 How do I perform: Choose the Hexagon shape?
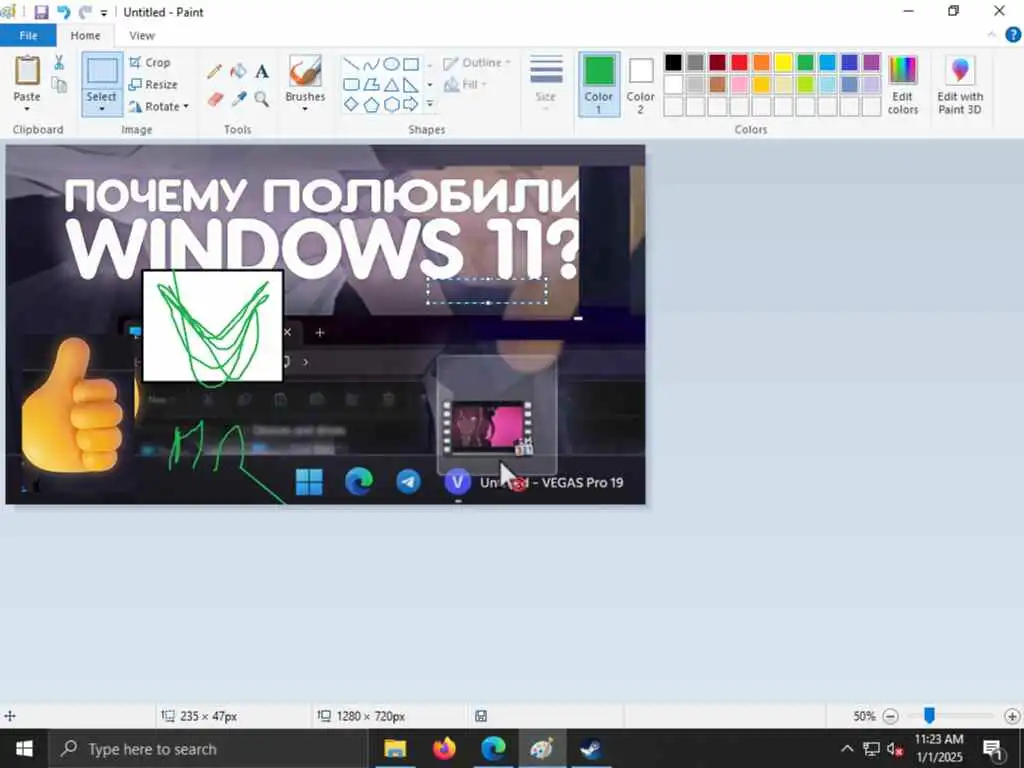tap(391, 104)
